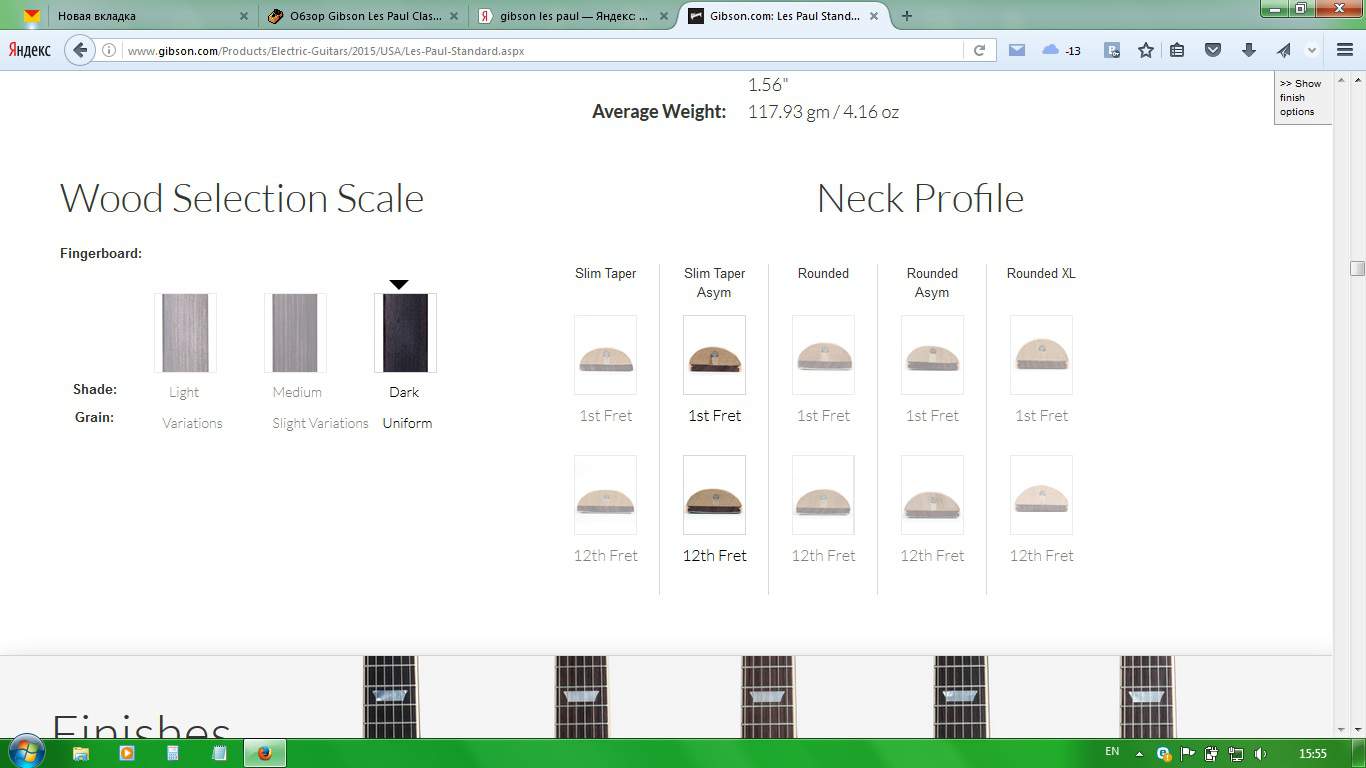
Task: Click Slim Taper Asym 1st Fret thumbnail
Action: pyautogui.click(x=714, y=355)
